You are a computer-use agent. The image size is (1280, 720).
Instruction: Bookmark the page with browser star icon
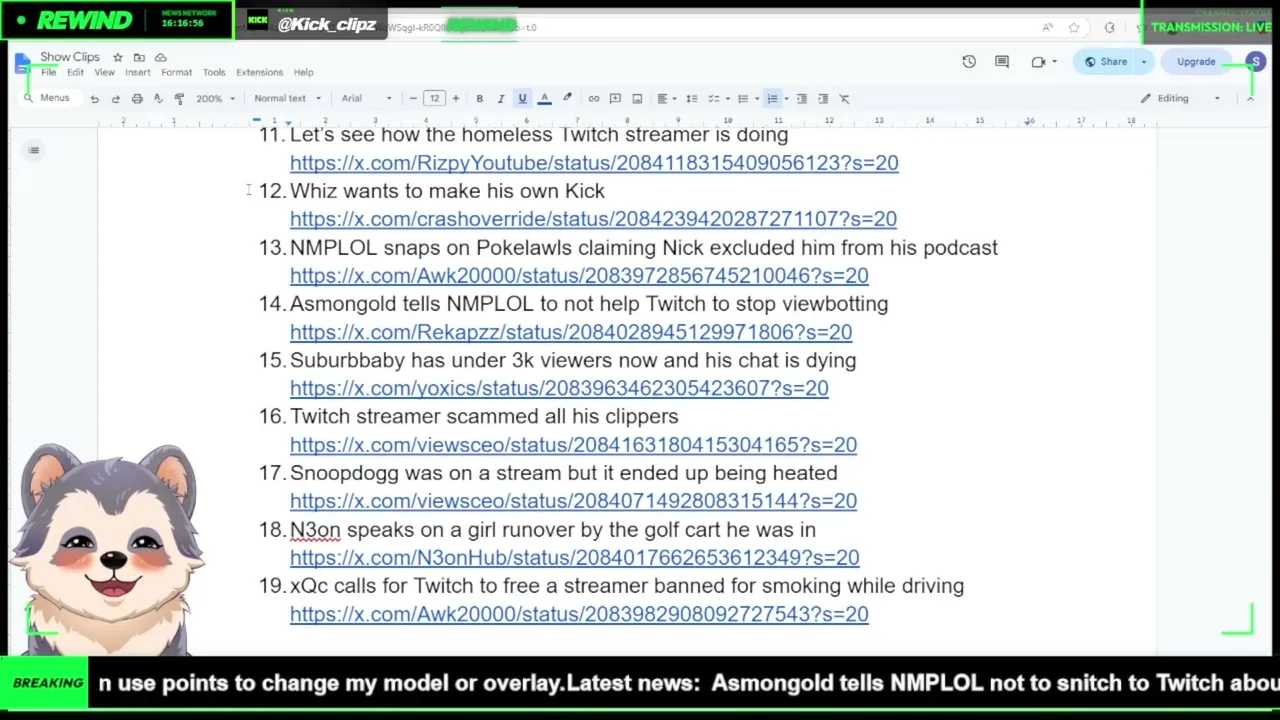[1074, 28]
